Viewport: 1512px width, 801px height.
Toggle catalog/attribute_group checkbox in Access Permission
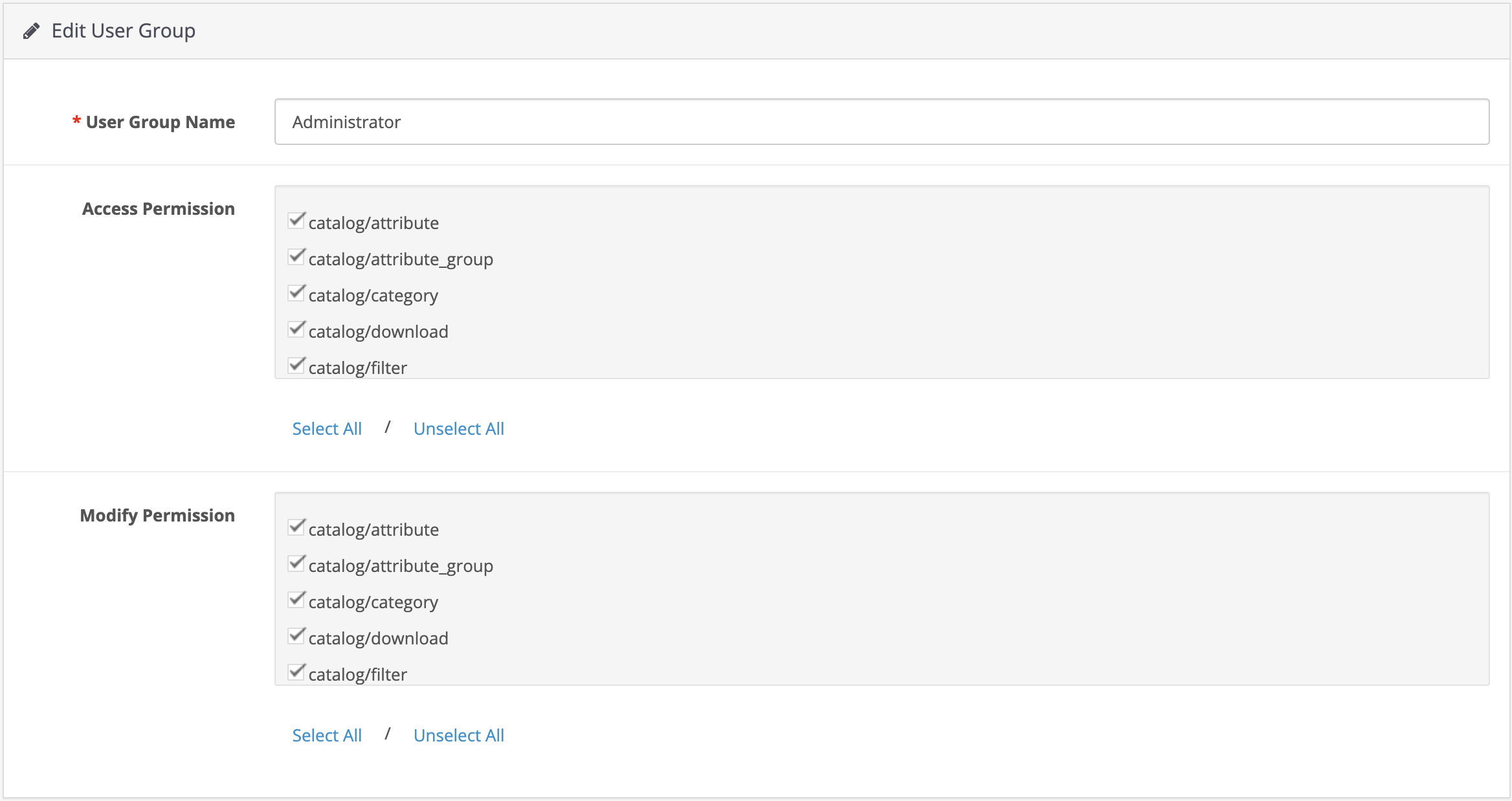click(296, 258)
